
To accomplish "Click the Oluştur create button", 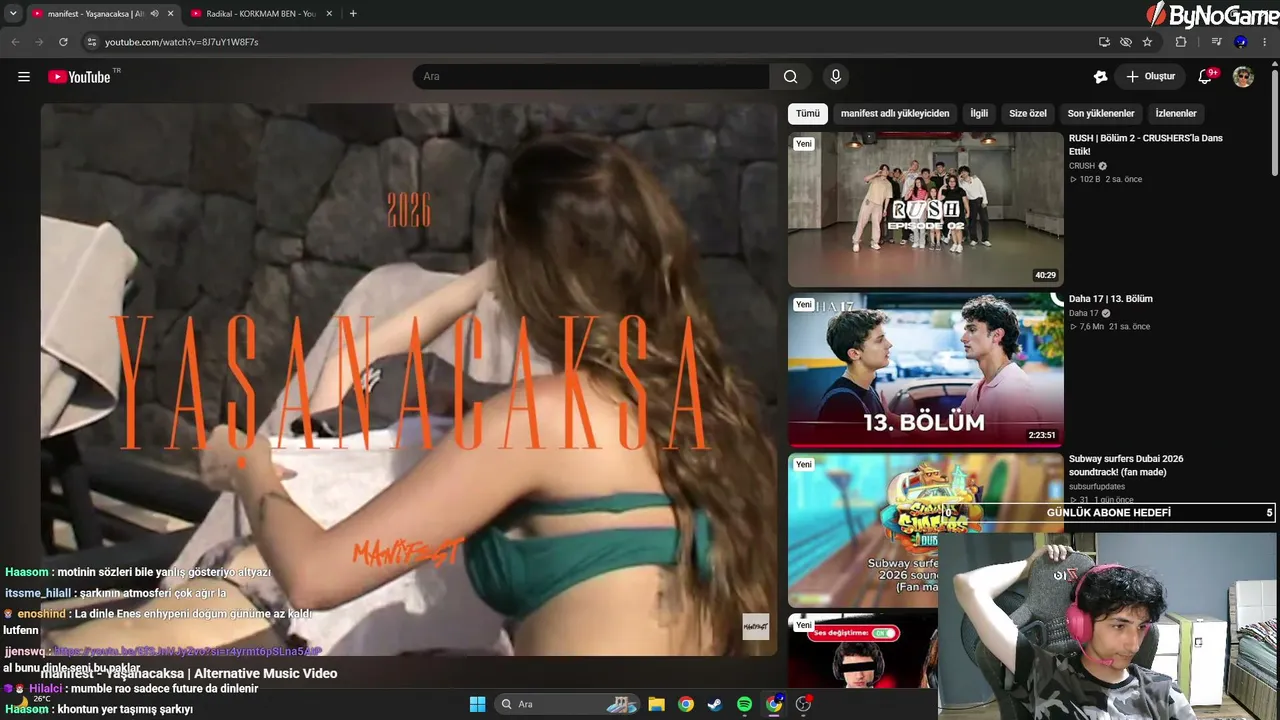I will (x=1150, y=77).
